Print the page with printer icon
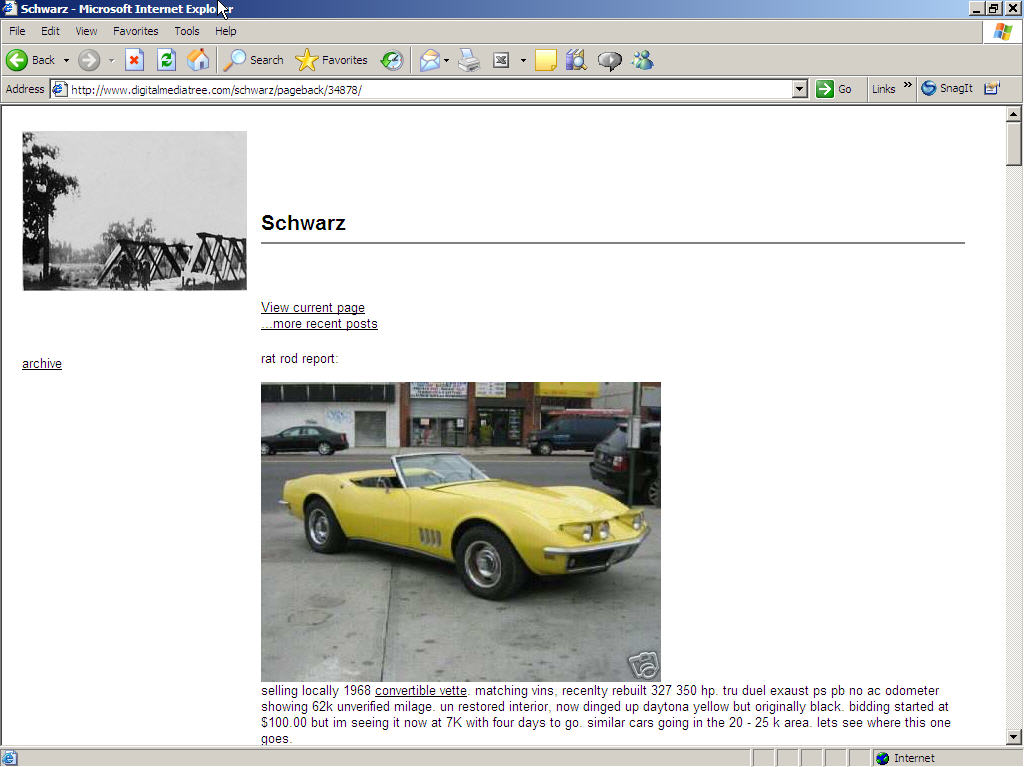This screenshot has height=767, width=1024. pos(469,60)
